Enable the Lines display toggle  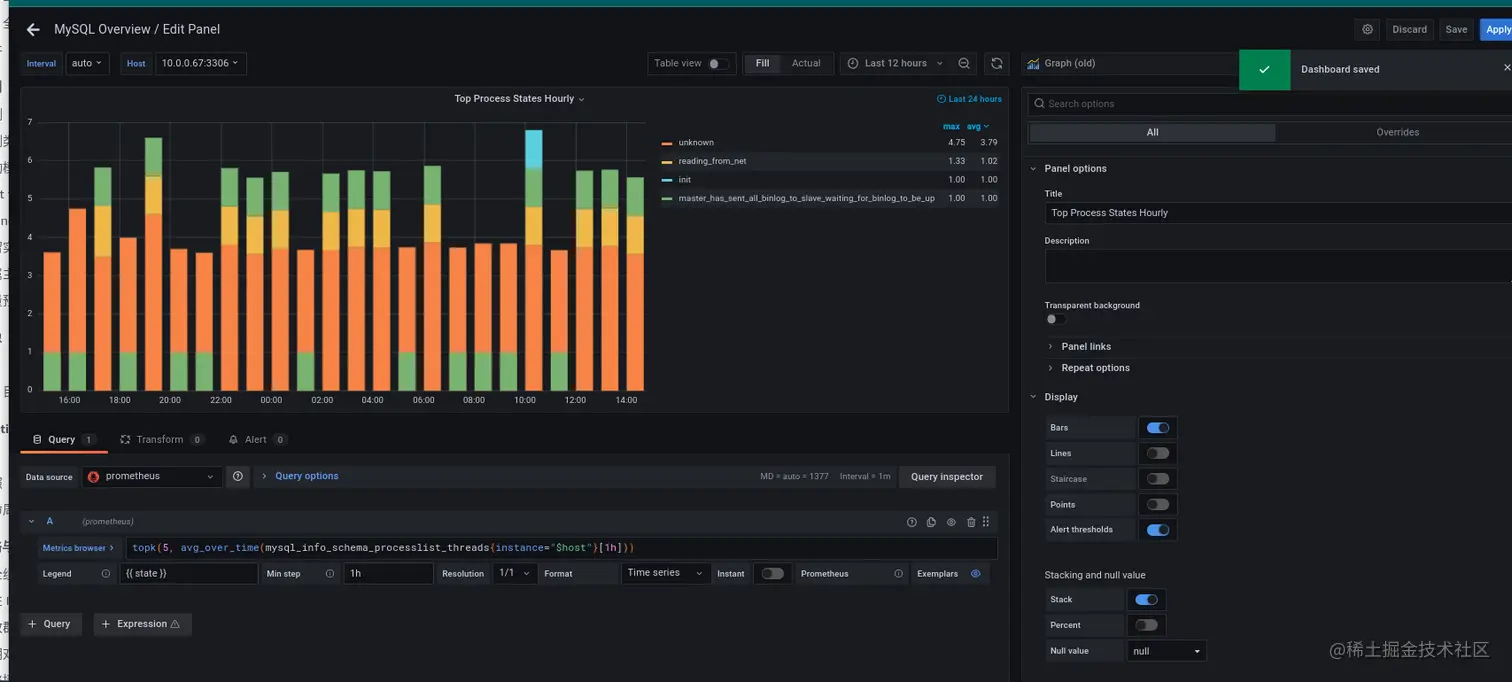click(1158, 453)
